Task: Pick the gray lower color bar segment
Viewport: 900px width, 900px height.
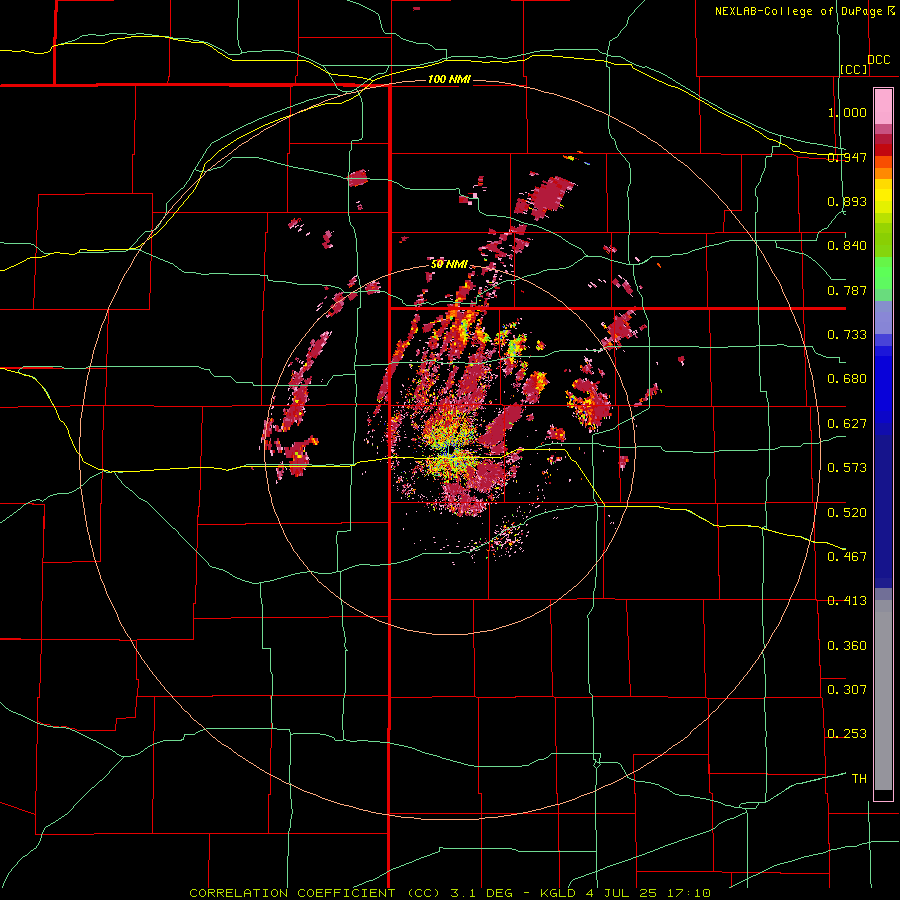Action: [x=883, y=695]
